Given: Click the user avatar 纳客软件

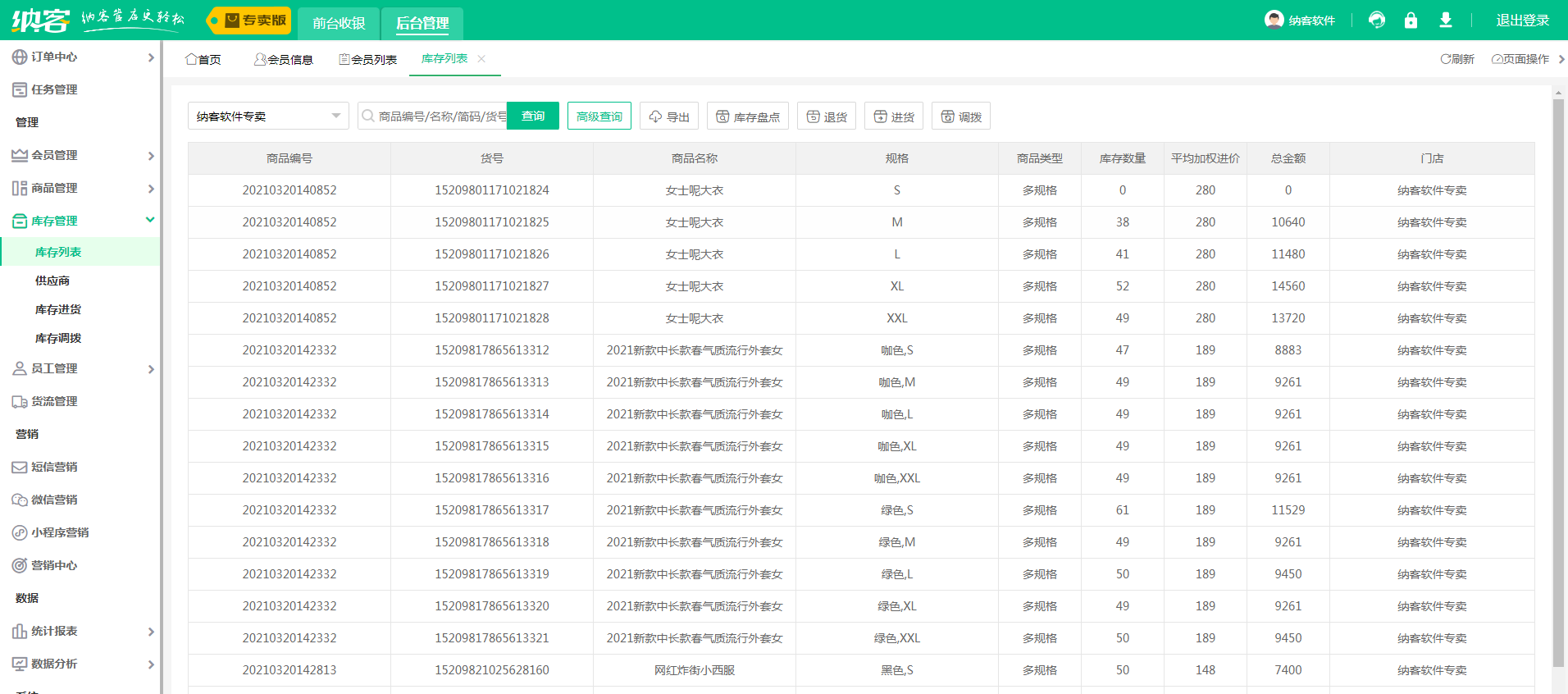Looking at the screenshot, I should (x=1300, y=20).
